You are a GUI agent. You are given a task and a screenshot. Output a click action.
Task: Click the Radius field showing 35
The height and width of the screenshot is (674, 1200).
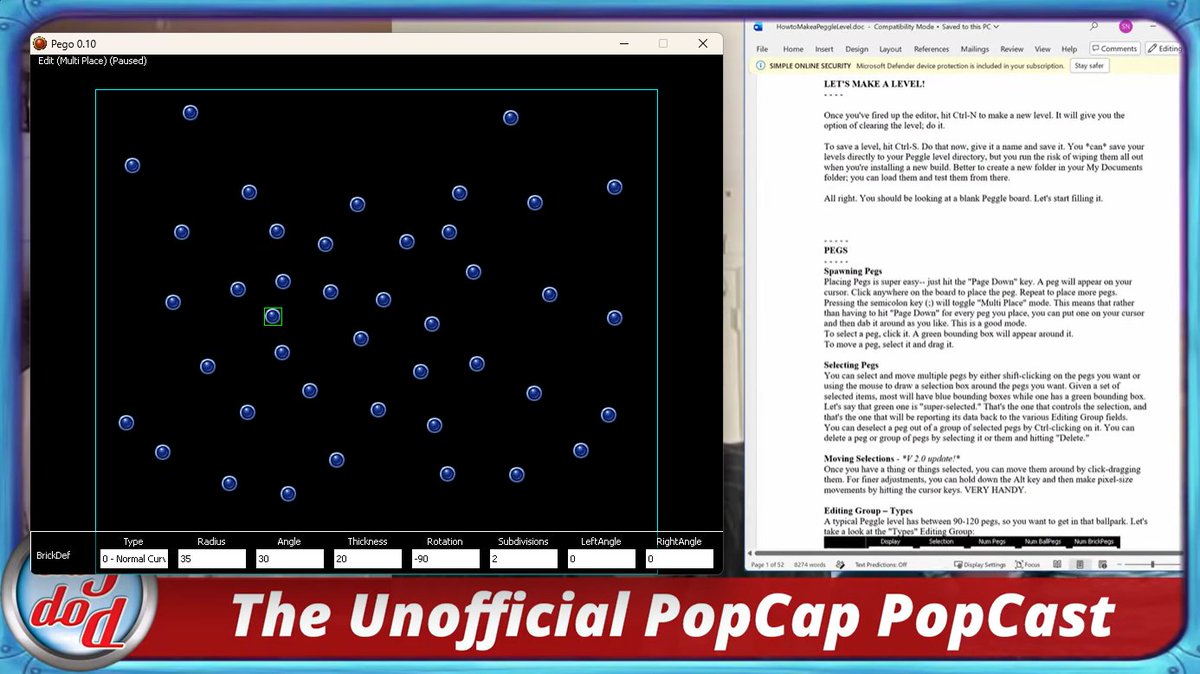tap(212, 559)
